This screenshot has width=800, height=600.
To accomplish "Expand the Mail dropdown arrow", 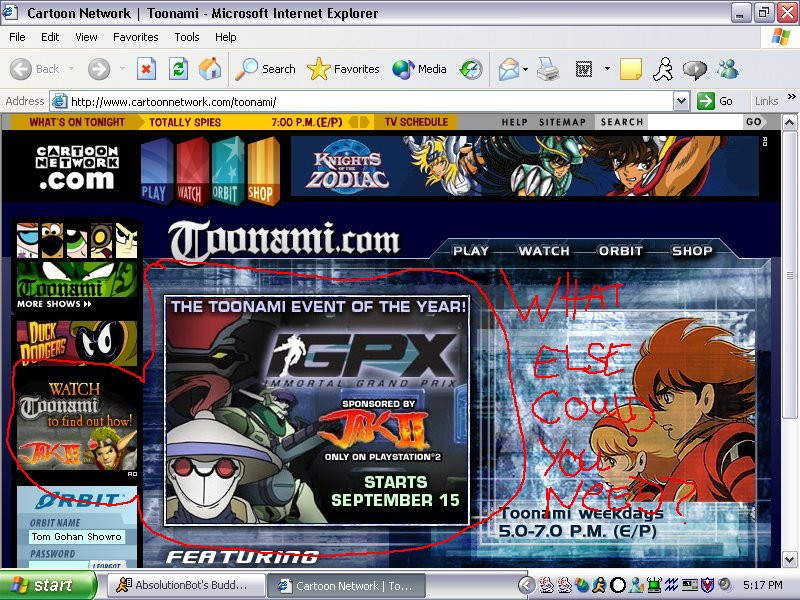I will 526,69.
